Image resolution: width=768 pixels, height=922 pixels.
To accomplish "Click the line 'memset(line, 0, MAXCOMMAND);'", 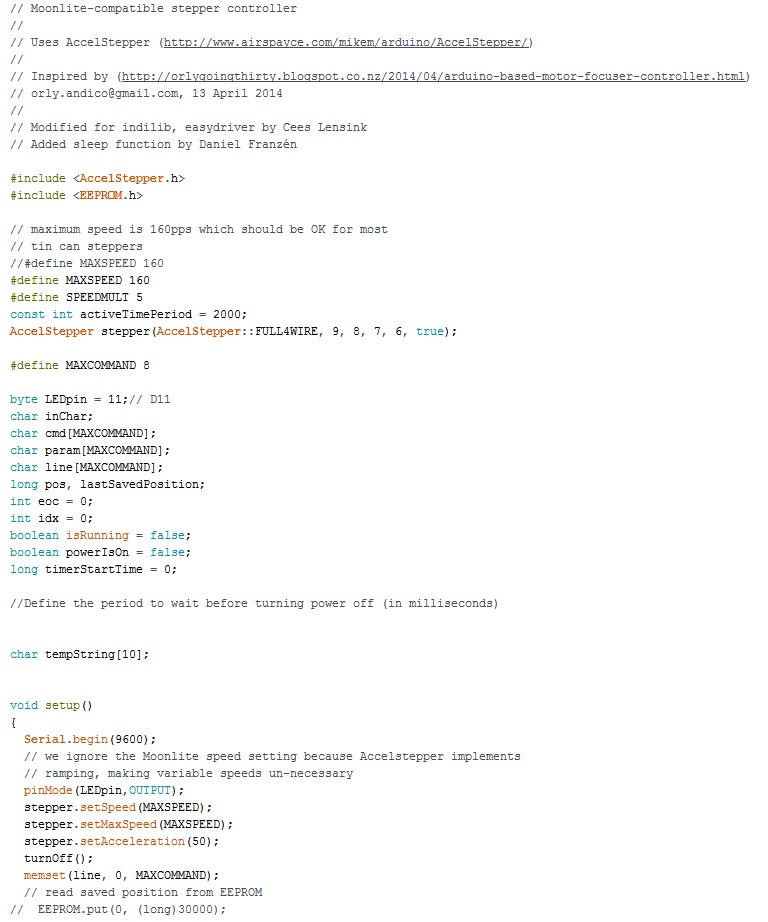I will tap(122, 877).
